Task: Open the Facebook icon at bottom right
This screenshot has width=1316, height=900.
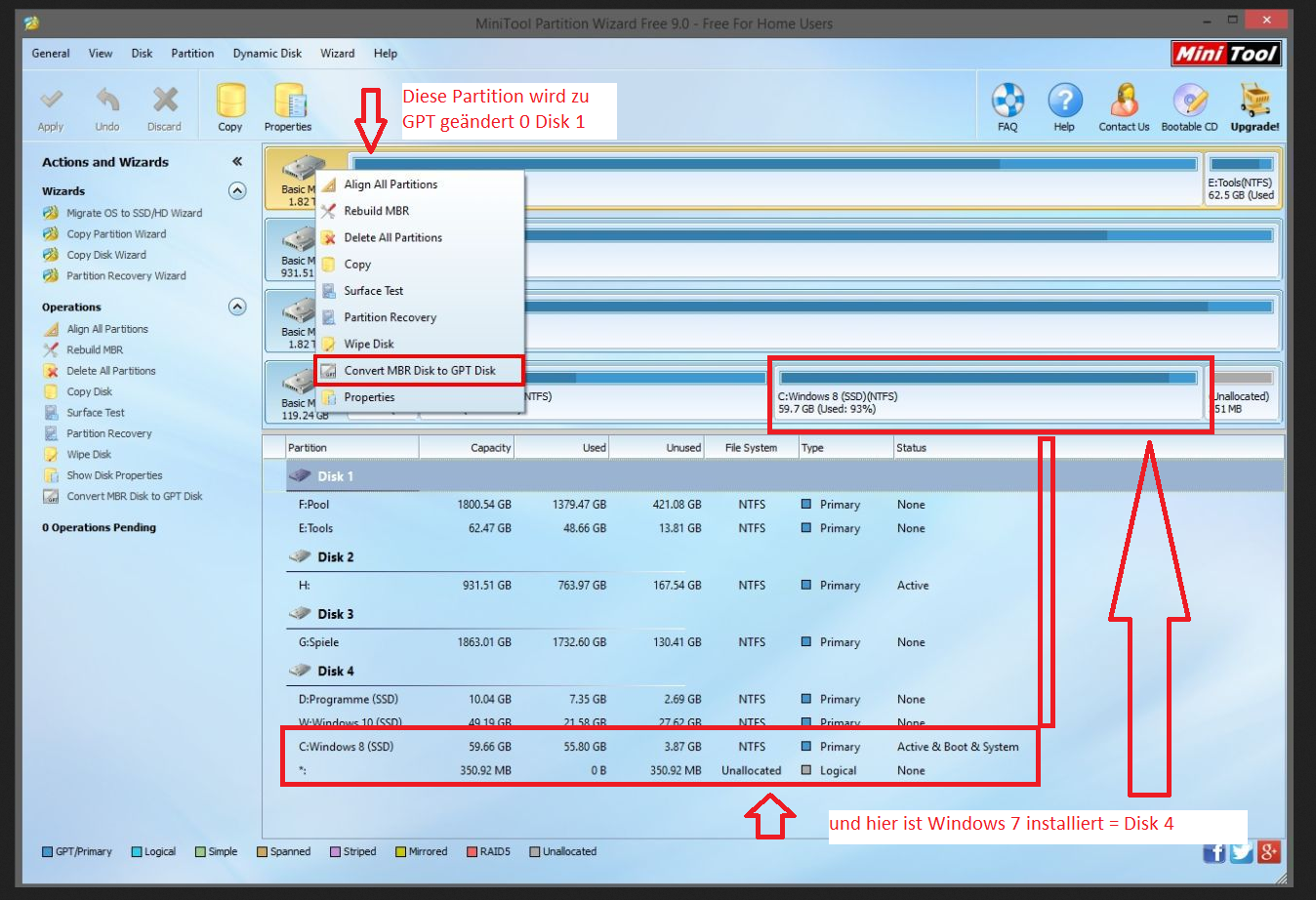Action: pyautogui.click(x=1214, y=852)
